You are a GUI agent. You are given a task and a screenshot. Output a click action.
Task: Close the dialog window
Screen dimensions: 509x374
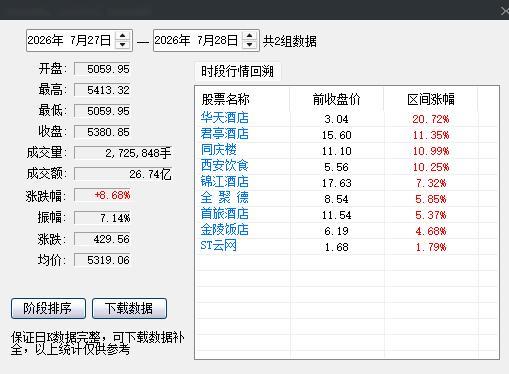click(505, 11)
